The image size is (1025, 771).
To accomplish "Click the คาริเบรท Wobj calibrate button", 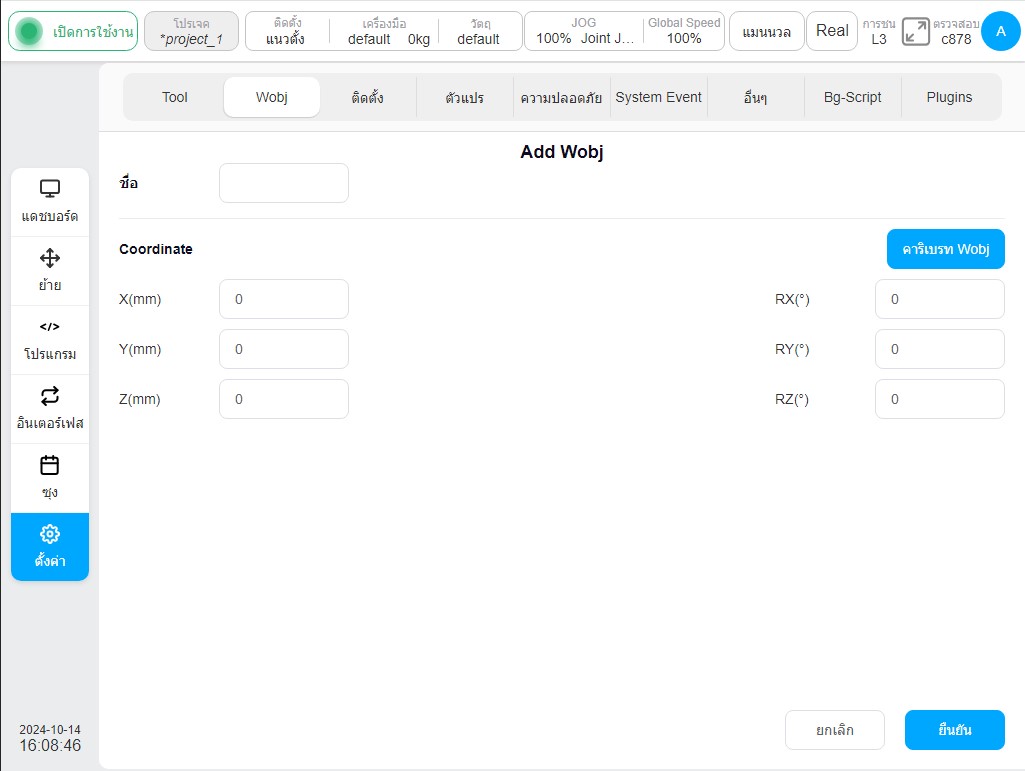I will tap(945, 249).
